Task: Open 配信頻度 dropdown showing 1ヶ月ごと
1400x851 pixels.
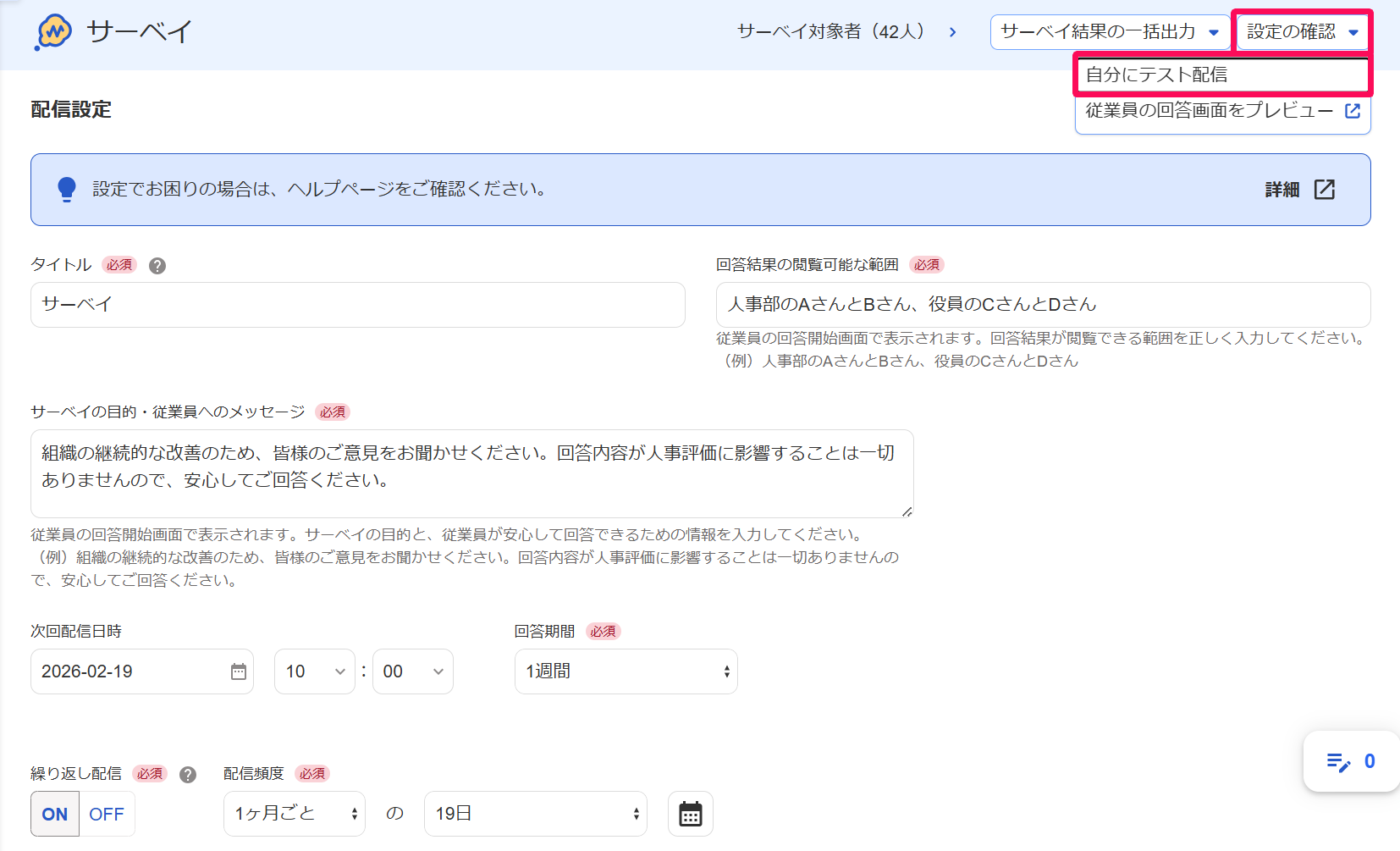Action: coord(295,814)
